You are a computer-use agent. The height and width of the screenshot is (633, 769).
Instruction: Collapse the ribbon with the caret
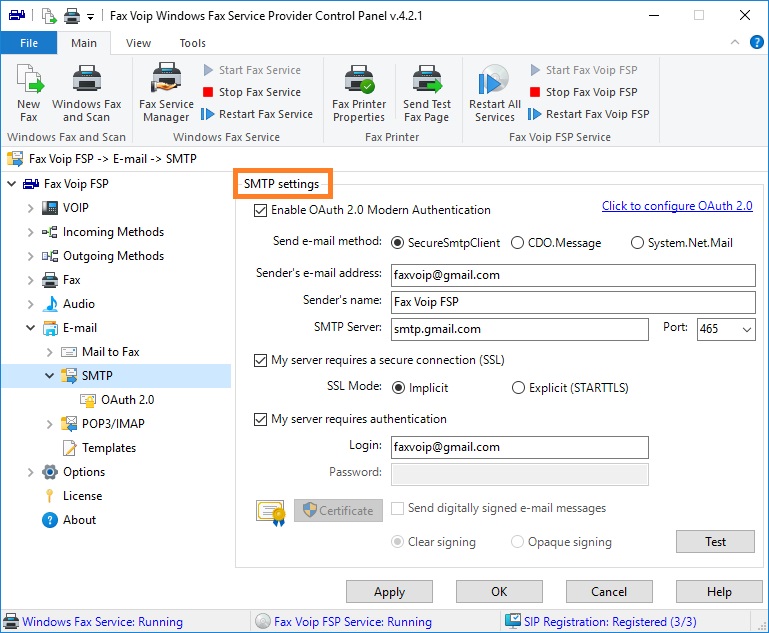click(735, 42)
